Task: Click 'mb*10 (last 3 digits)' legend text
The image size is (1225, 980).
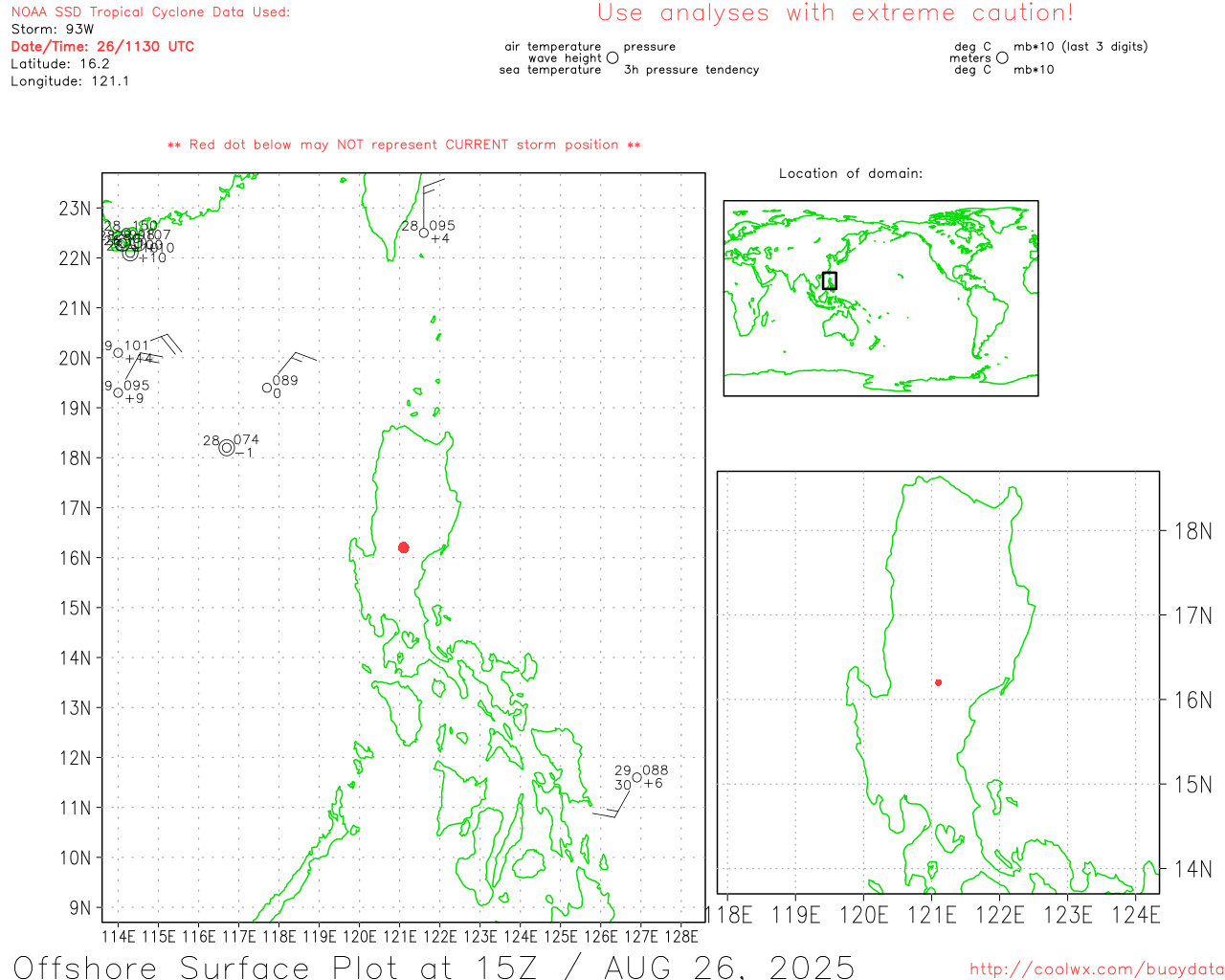Action: [1080, 46]
